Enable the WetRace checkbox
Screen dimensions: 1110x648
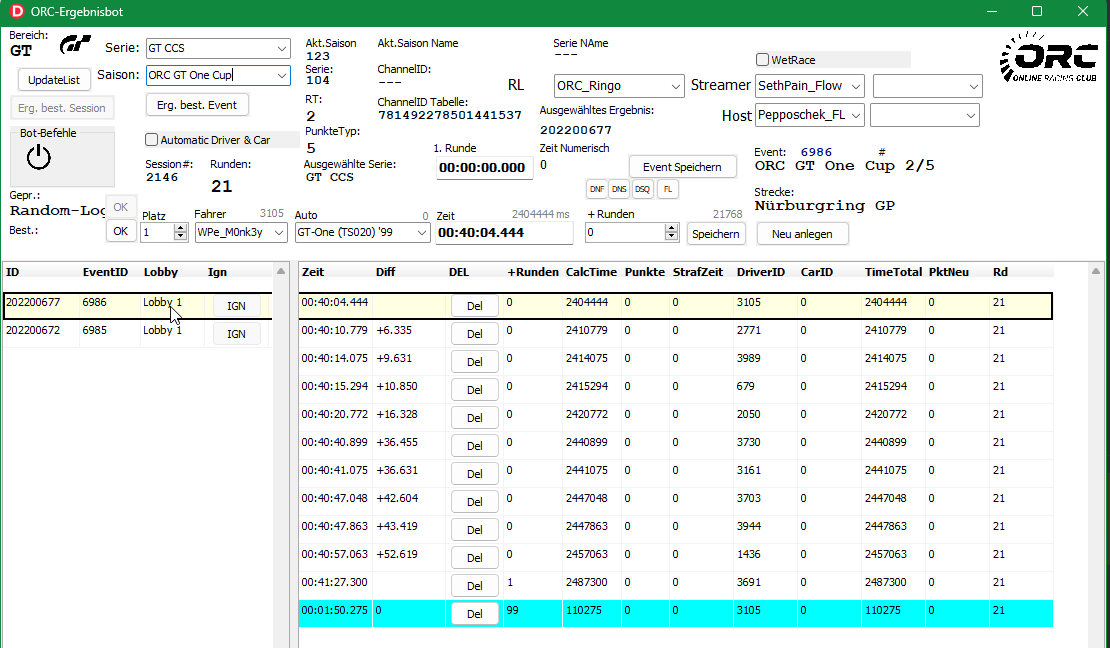tap(763, 60)
